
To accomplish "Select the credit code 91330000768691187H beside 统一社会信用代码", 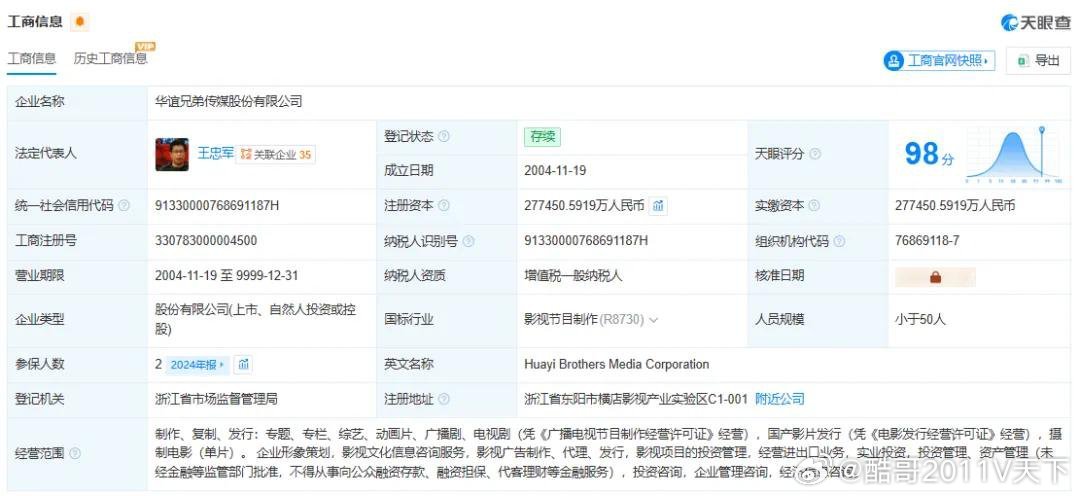I will tap(217, 205).
